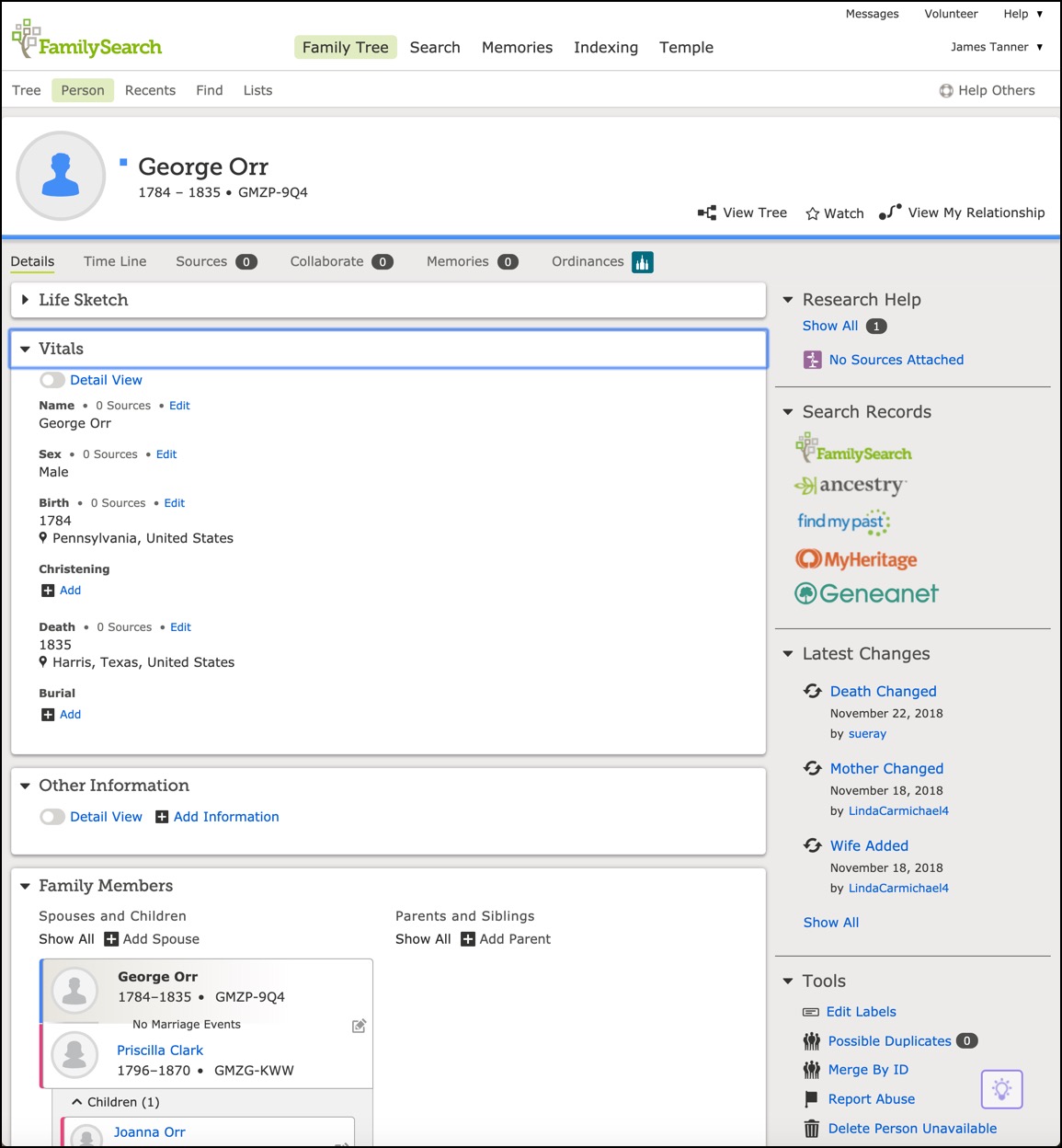Screen dimensions: 1062x1148
Task: Open the Indexing menu
Action: point(606,47)
